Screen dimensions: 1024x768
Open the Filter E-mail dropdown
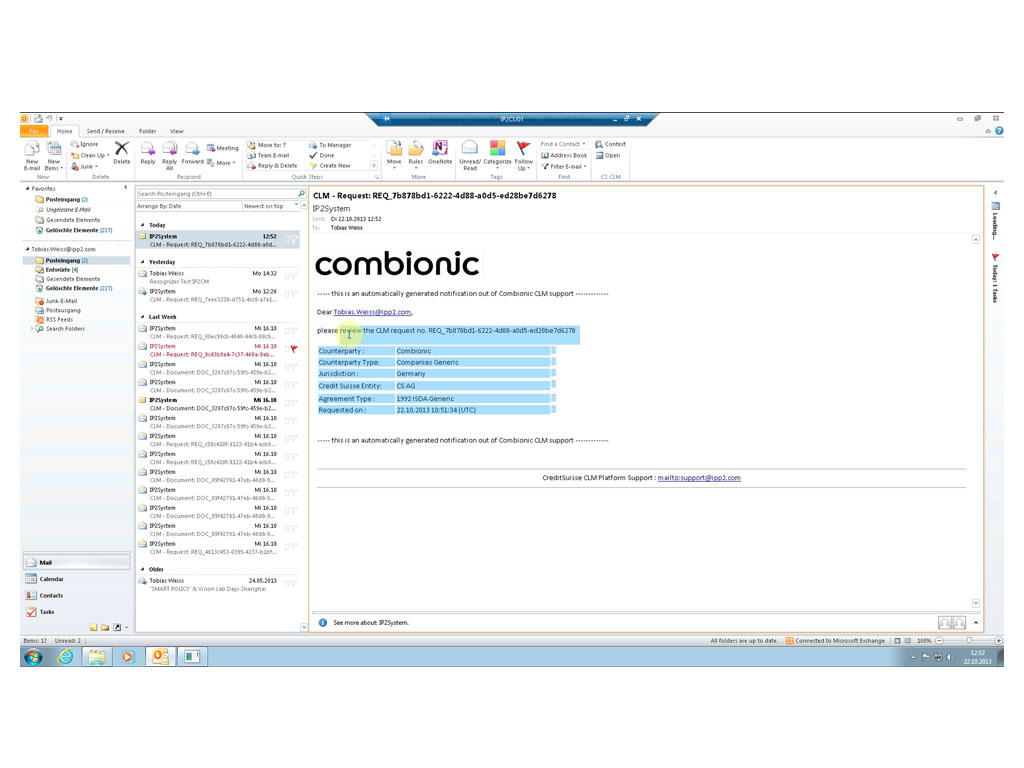pyautogui.click(x=565, y=167)
